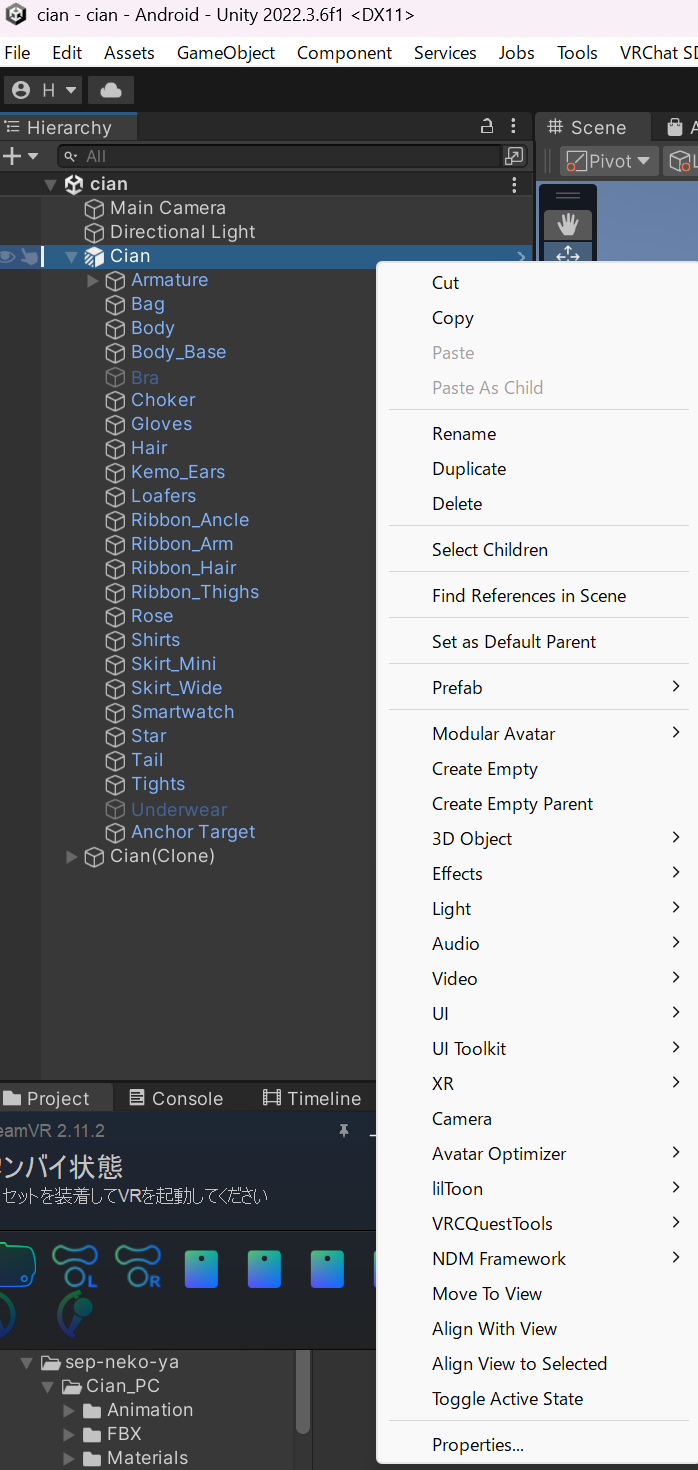Image resolution: width=698 pixels, height=1470 pixels.
Task: Expand the Armature object in Hierarchy
Action: 93,281
